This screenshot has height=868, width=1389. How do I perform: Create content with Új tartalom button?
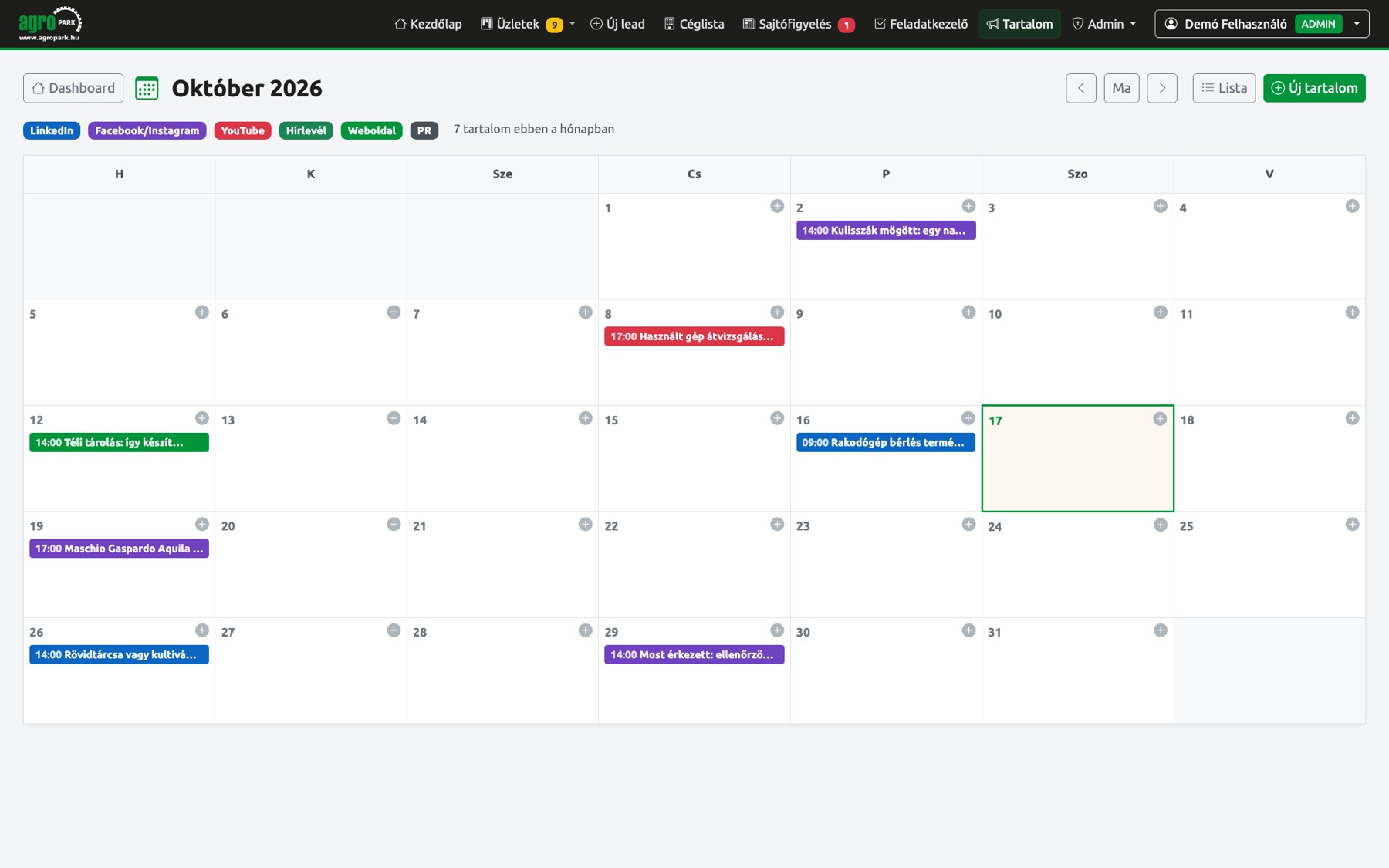[1314, 88]
